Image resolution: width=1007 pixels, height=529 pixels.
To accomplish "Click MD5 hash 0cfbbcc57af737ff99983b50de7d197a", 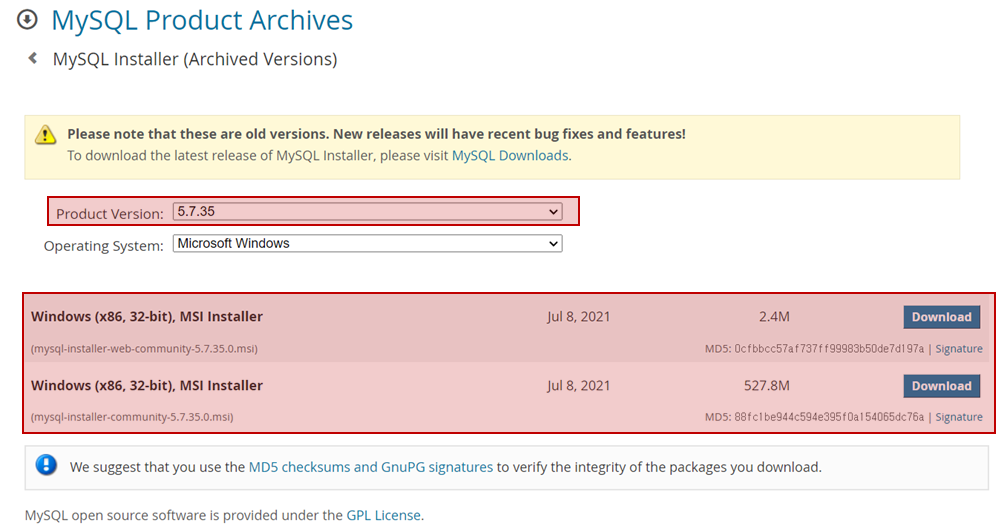I will coord(829,349).
